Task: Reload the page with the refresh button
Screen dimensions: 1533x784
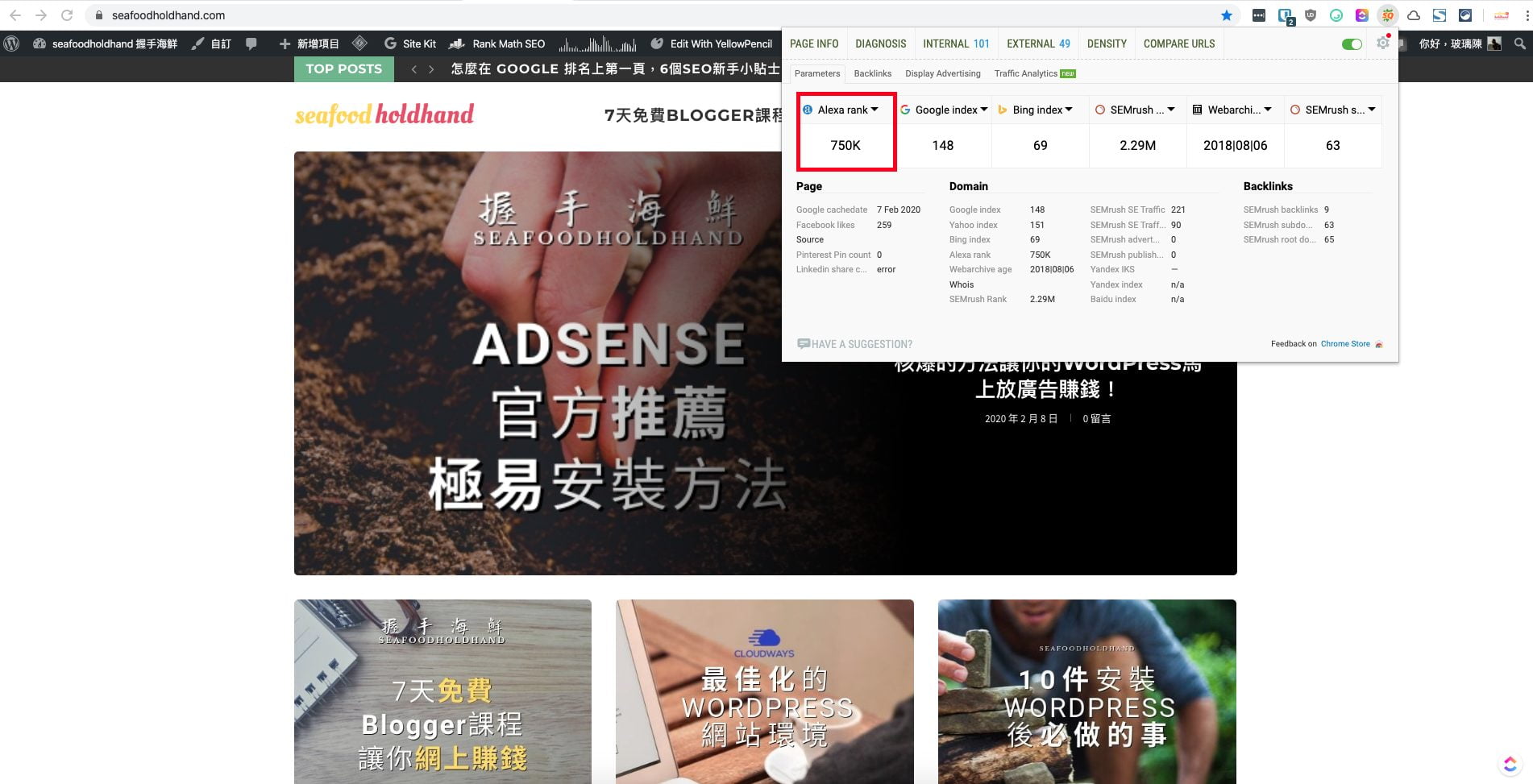Action: coord(67,15)
